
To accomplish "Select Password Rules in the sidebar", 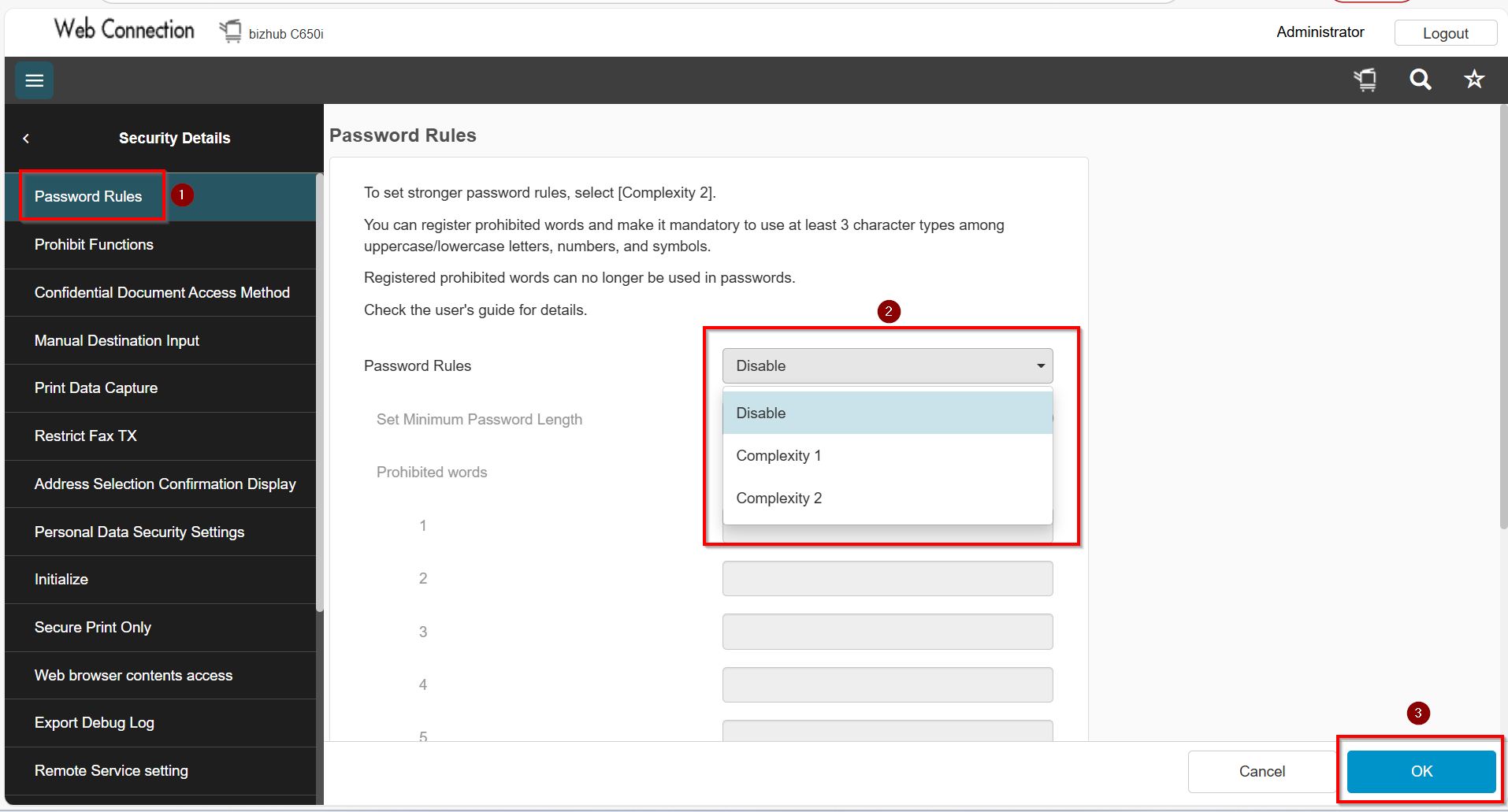I will 88,197.
